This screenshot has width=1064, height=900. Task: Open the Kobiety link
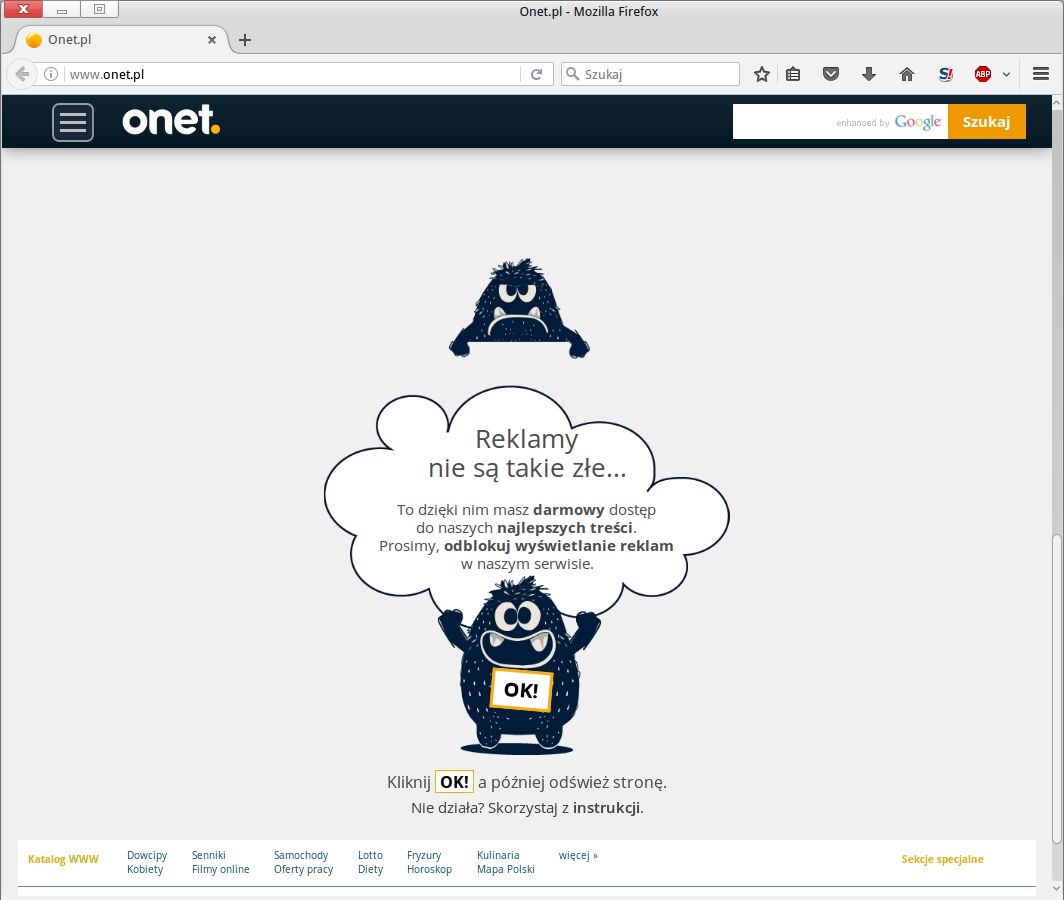coord(145,869)
